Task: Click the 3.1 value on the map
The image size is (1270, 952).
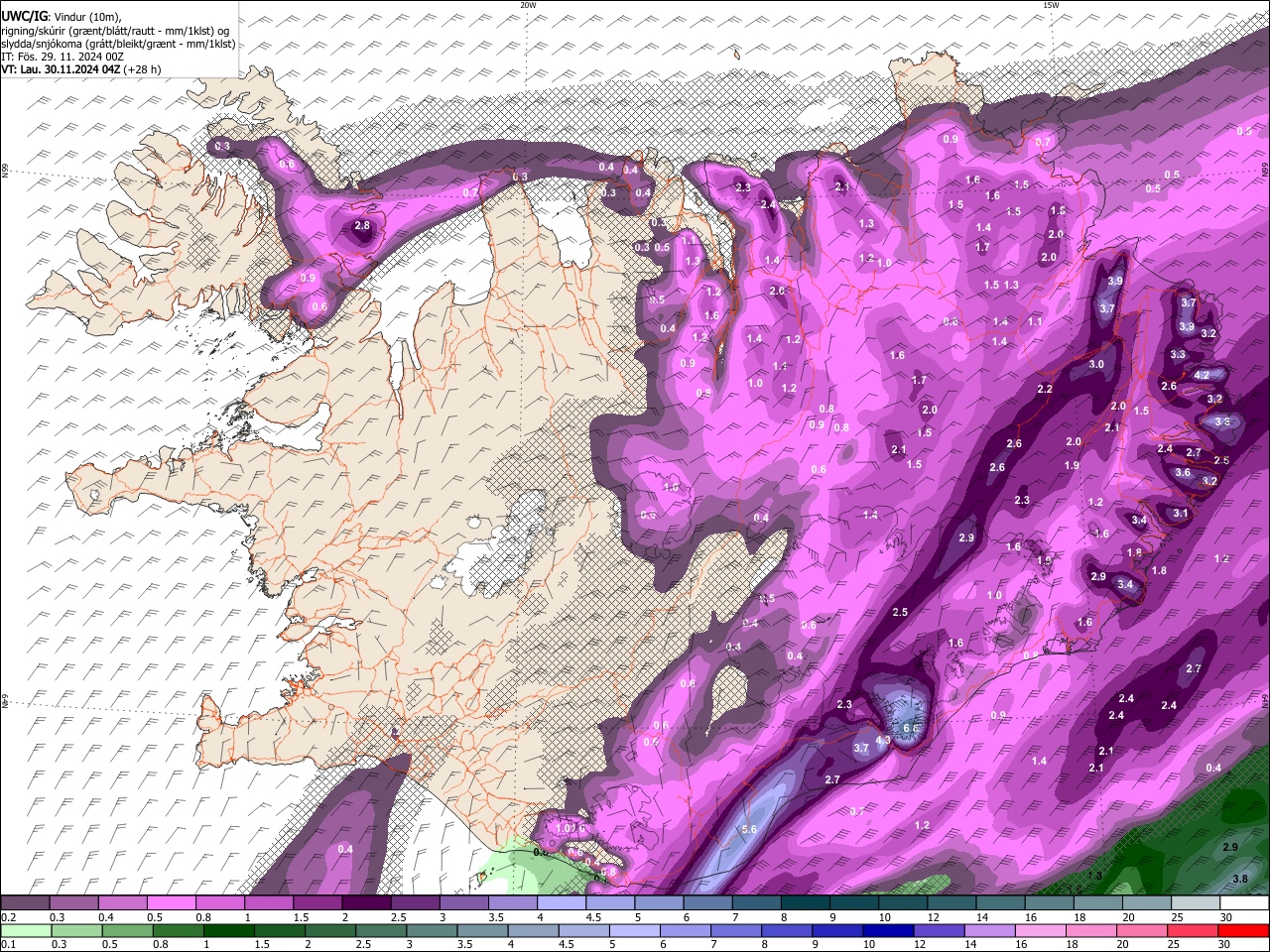Action: point(1180,514)
